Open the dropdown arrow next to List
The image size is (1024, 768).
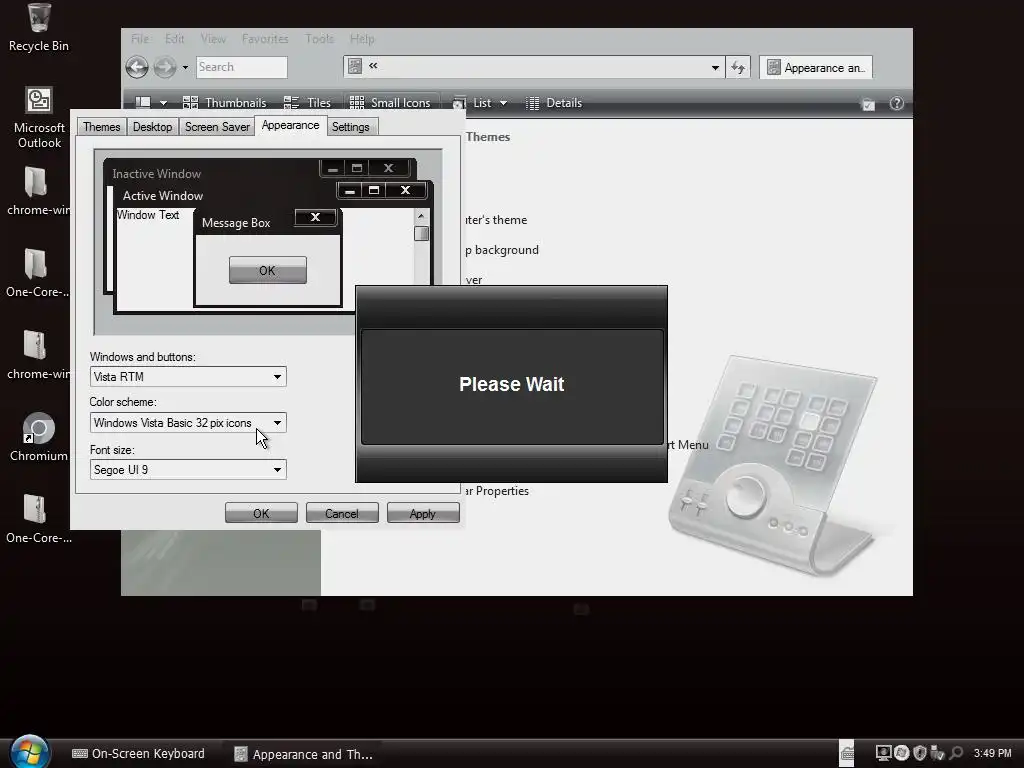pos(504,103)
